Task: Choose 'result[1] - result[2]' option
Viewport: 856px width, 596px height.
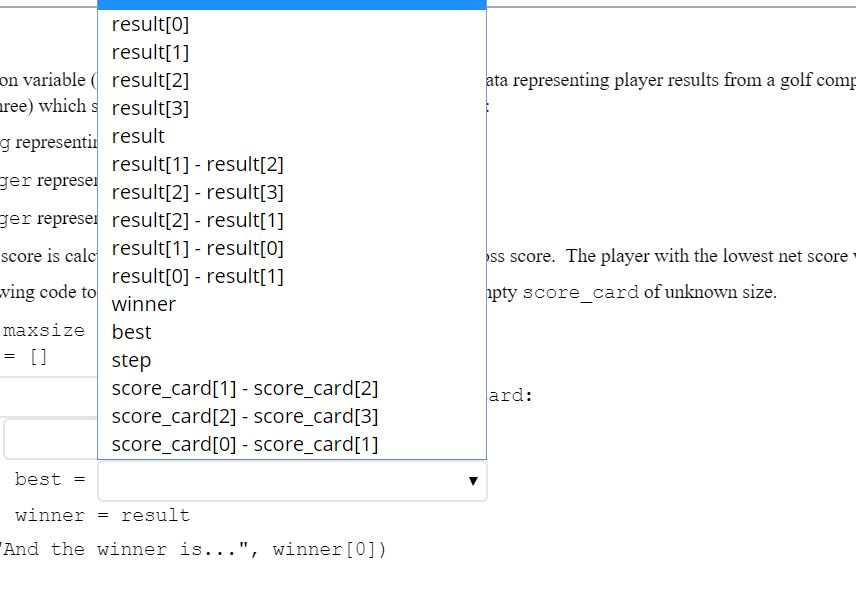Action: 292,164
